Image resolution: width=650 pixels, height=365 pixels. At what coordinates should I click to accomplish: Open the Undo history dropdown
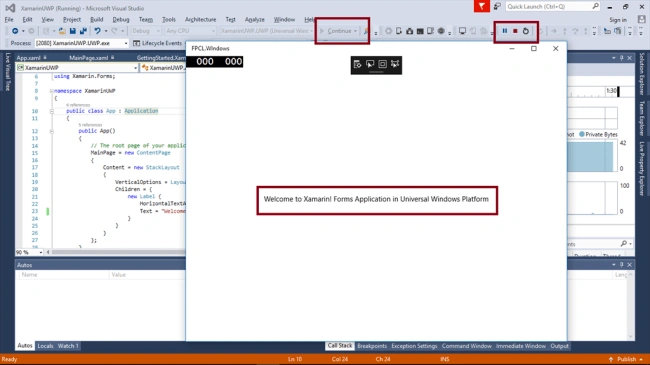(x=106, y=31)
